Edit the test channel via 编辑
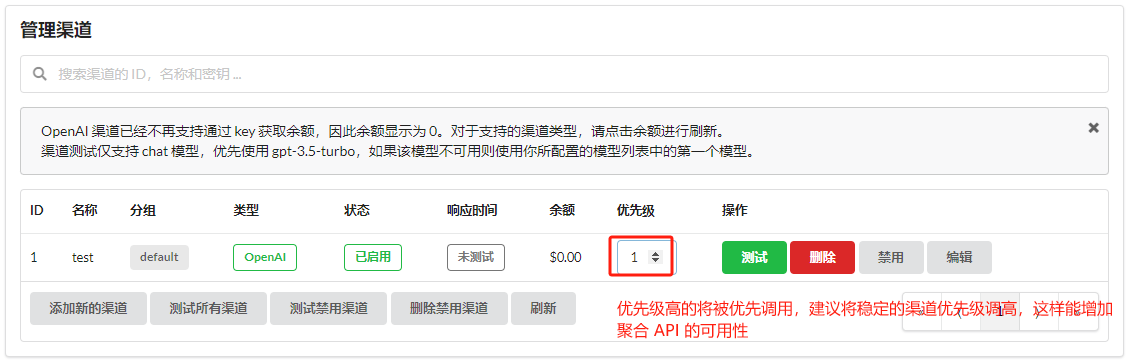Image resolution: width=1129 pixels, height=364 pixels. [x=958, y=258]
